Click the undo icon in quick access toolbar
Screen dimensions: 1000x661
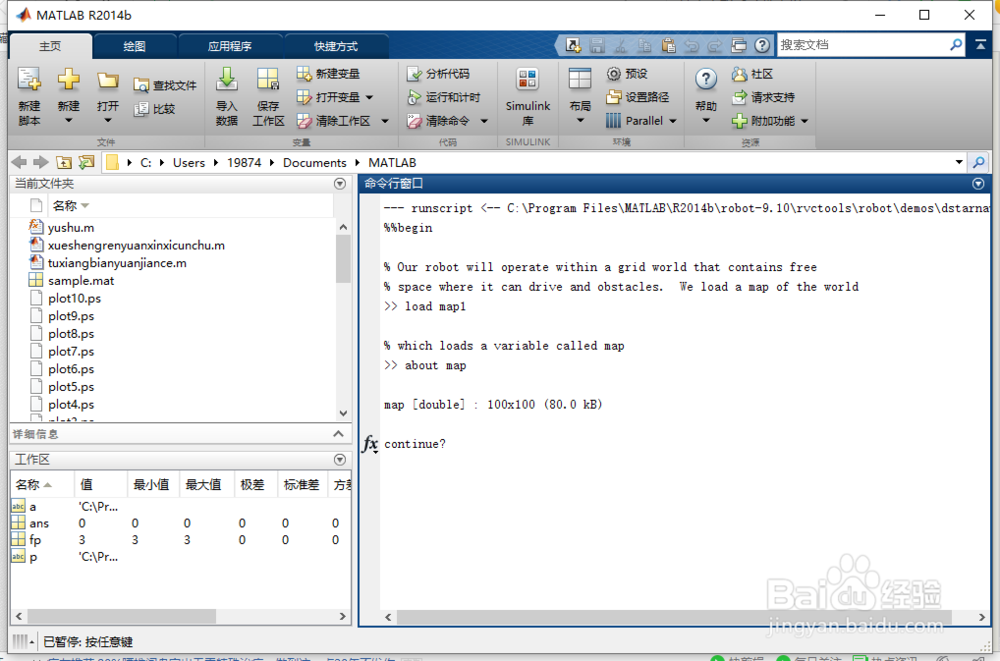coord(691,45)
